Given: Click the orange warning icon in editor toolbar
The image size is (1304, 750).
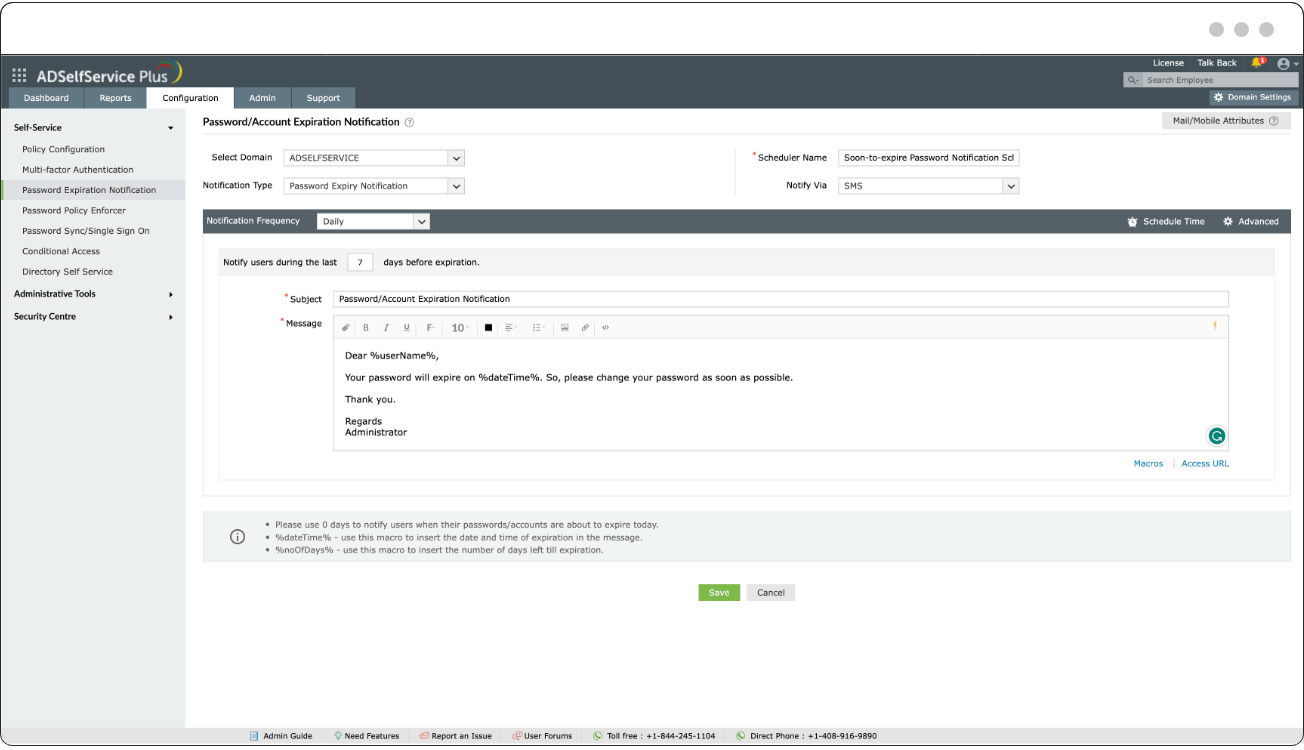Looking at the screenshot, I should click(x=1215, y=326).
